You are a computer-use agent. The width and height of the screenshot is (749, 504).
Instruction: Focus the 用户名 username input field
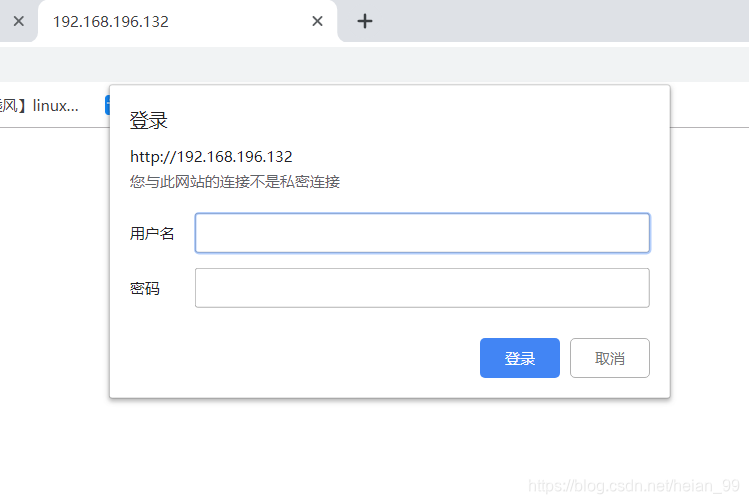[422, 233]
